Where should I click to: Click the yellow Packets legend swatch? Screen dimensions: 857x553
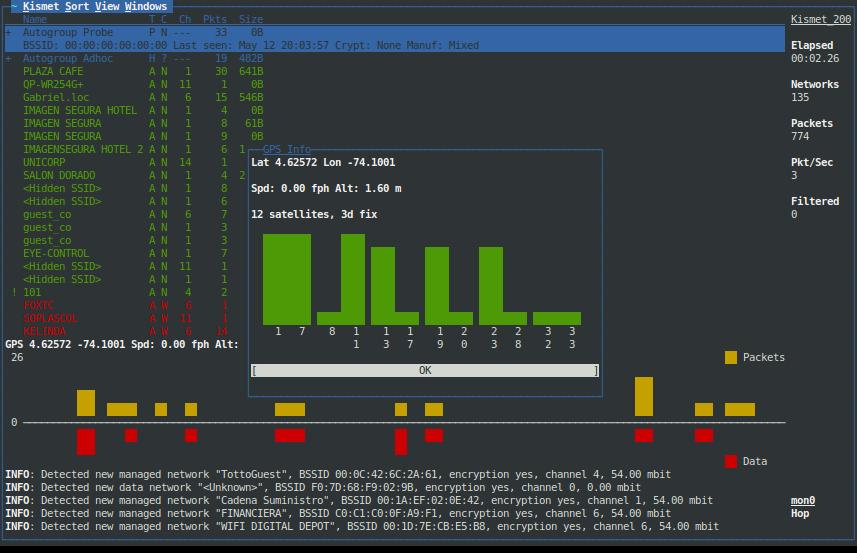[731, 357]
